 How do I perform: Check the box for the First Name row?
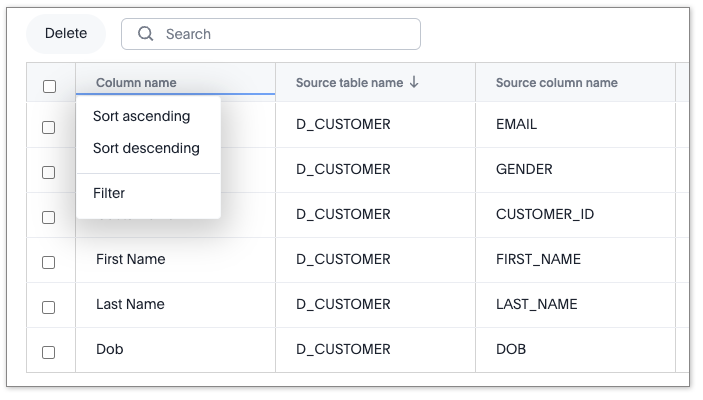[49, 262]
